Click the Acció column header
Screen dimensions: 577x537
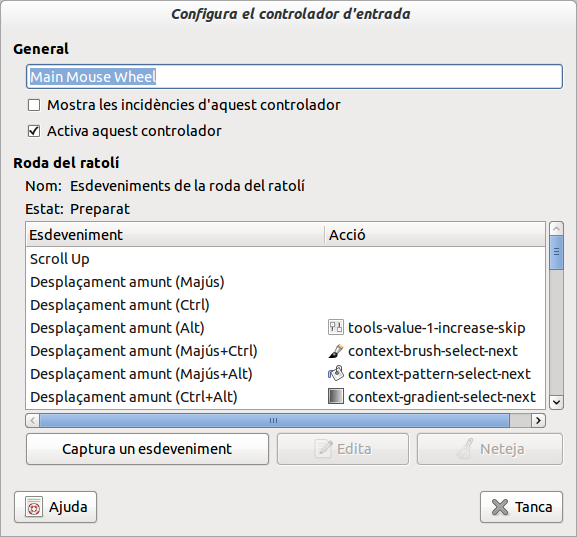[x=435, y=234]
